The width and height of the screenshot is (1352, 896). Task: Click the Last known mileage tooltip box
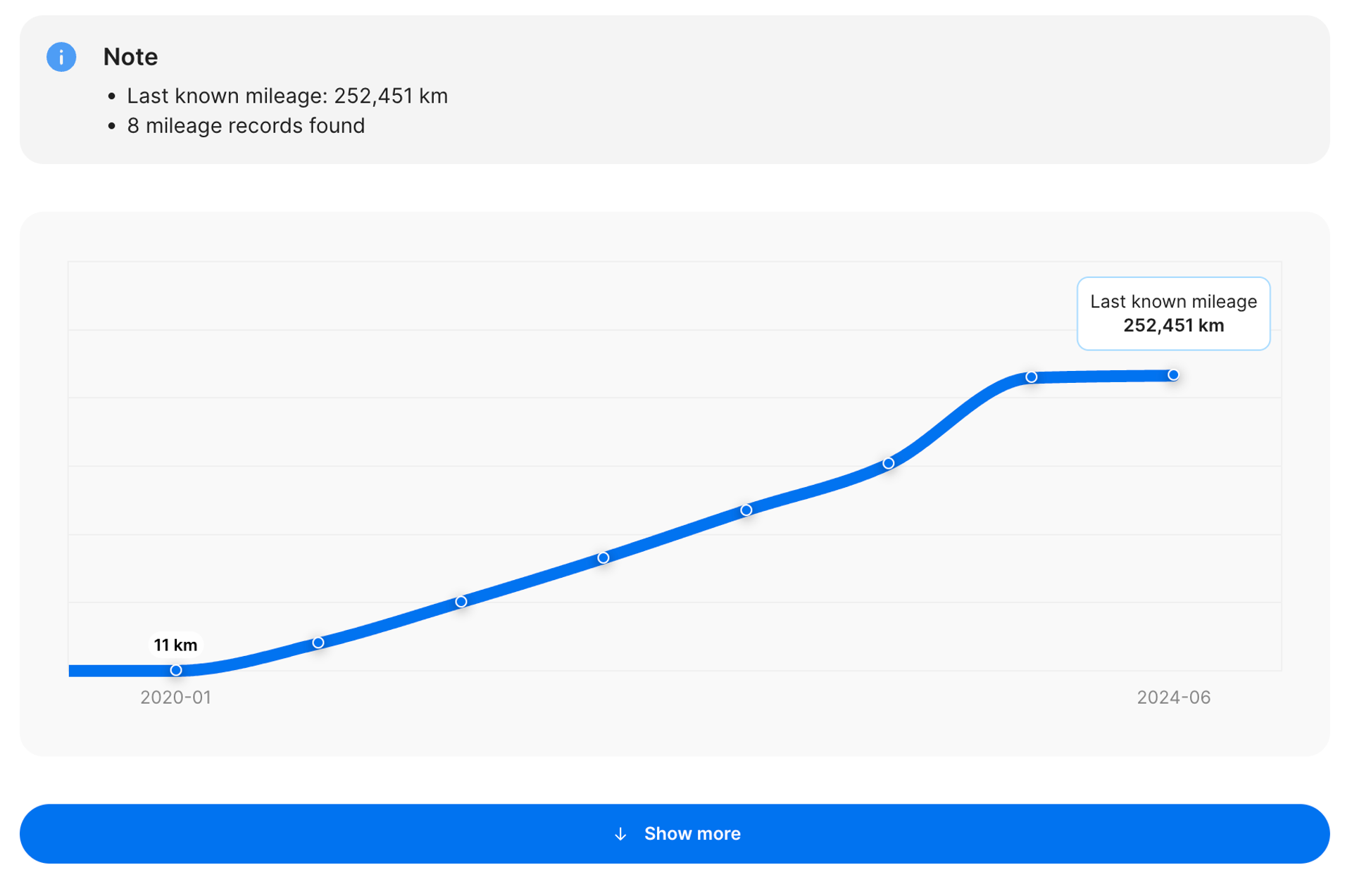pos(1172,313)
